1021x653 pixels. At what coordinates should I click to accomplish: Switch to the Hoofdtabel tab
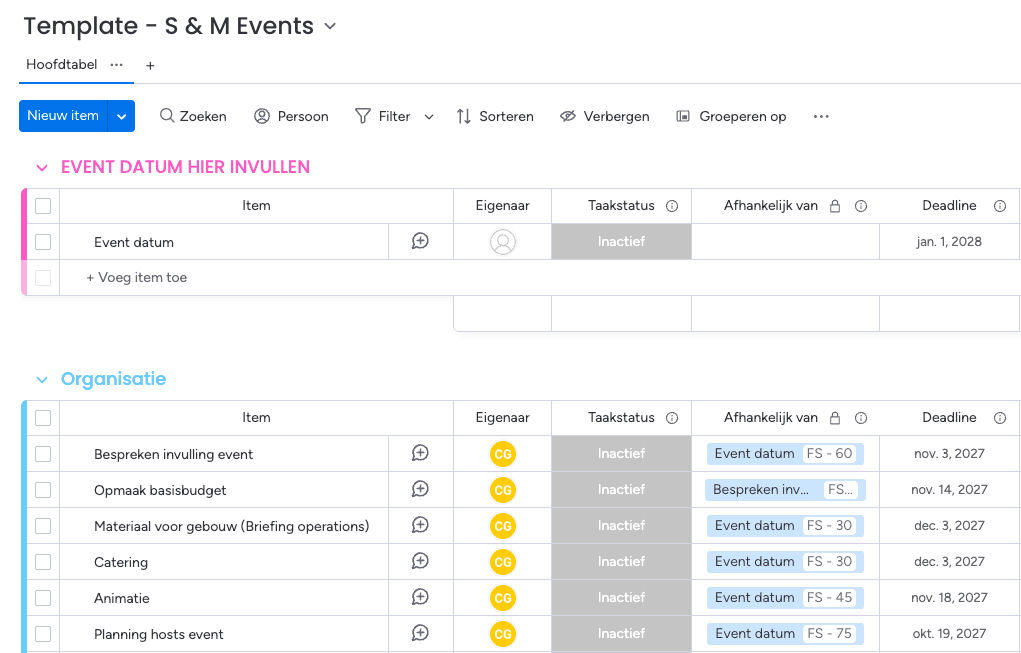(62, 65)
